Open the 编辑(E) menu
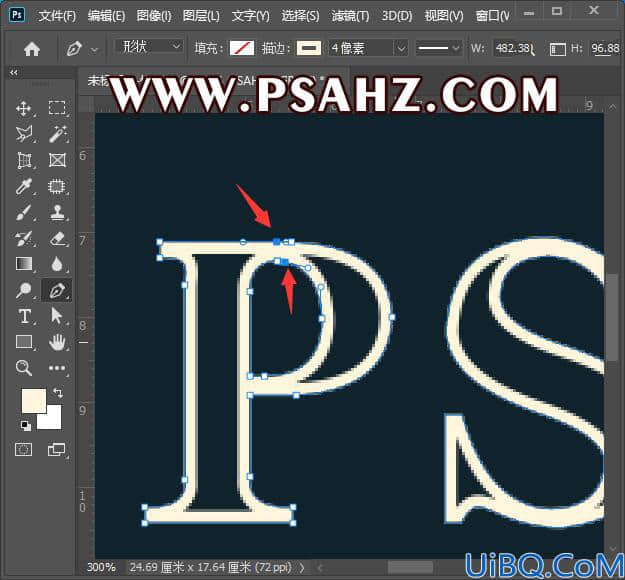Screen dimensions: 625x580 pyautogui.click(x=106, y=16)
